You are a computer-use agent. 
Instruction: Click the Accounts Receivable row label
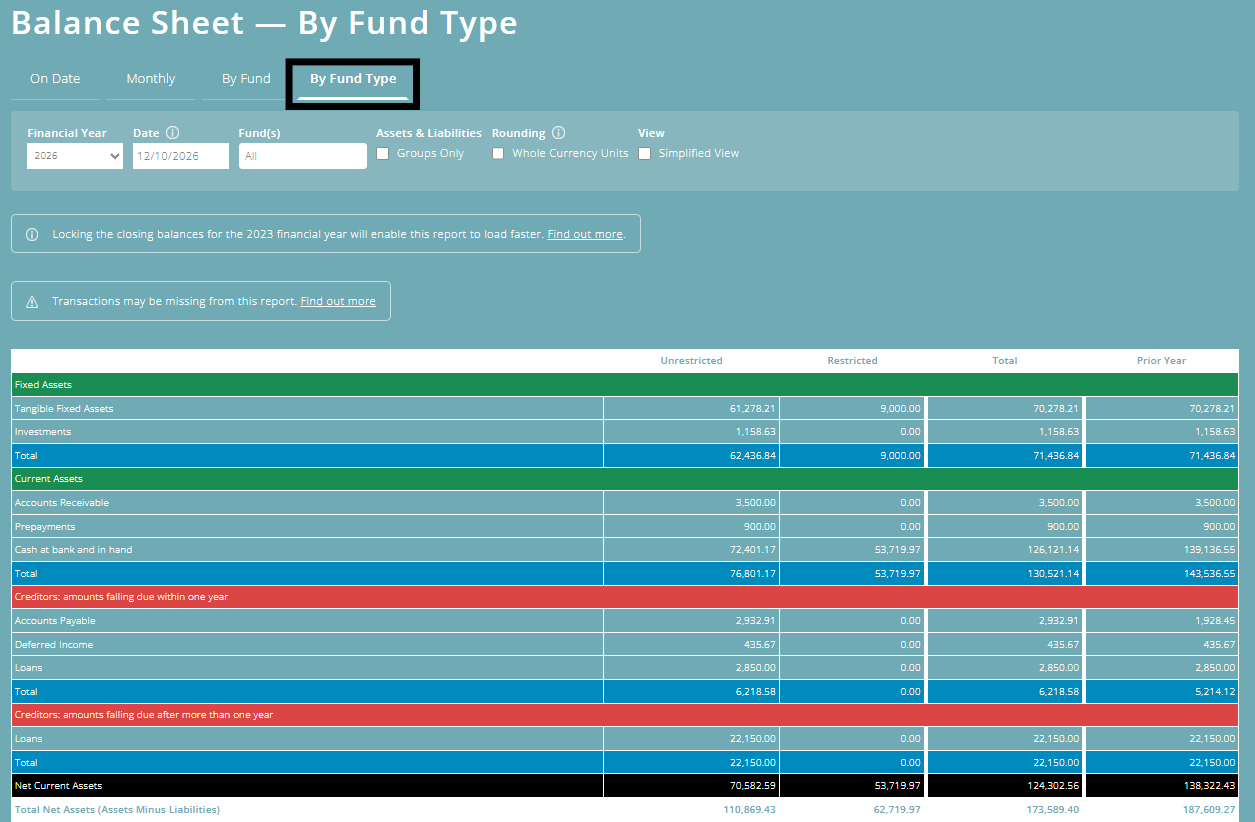click(x=62, y=503)
